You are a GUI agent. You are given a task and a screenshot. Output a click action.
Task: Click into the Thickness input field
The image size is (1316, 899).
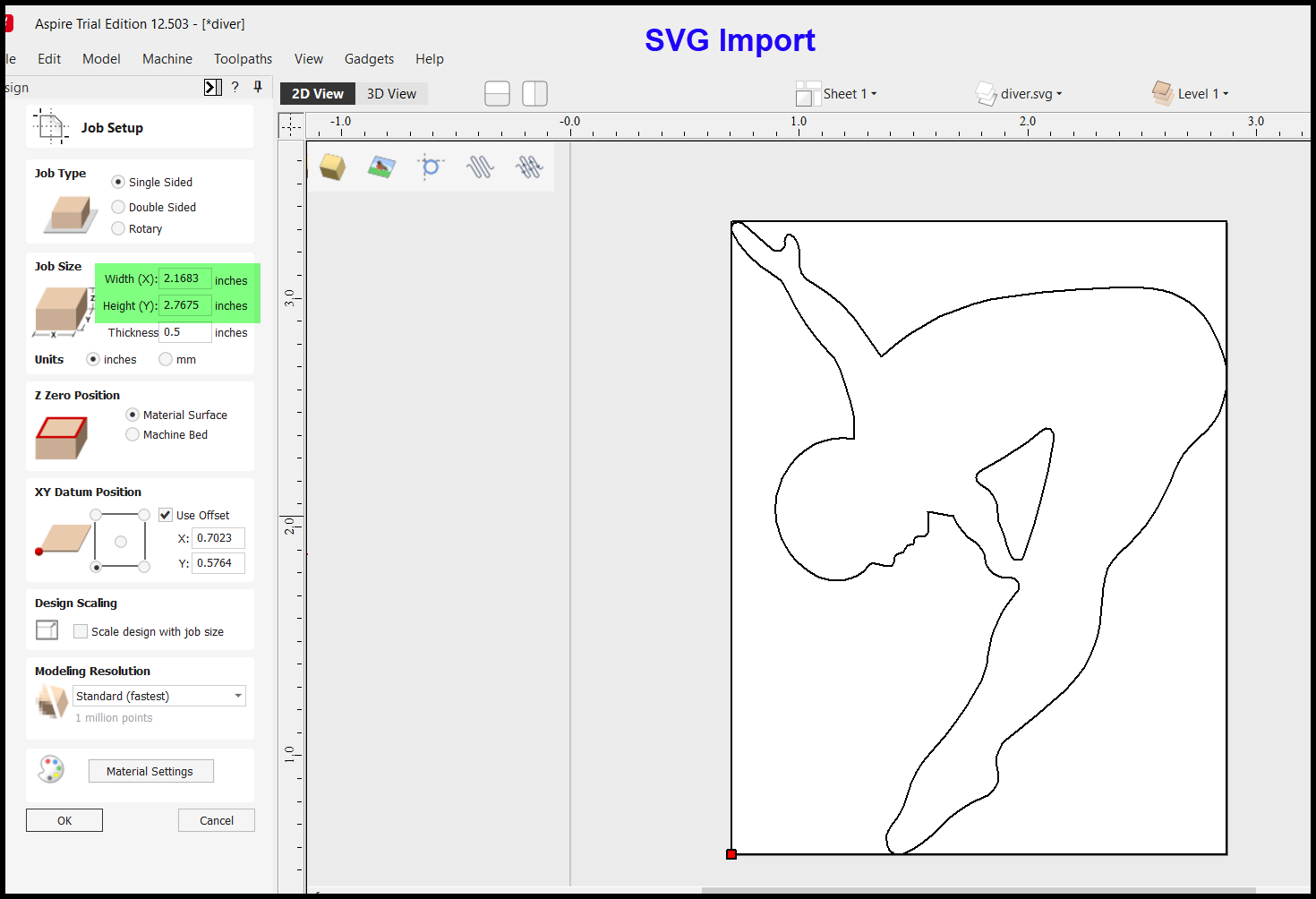tap(185, 332)
